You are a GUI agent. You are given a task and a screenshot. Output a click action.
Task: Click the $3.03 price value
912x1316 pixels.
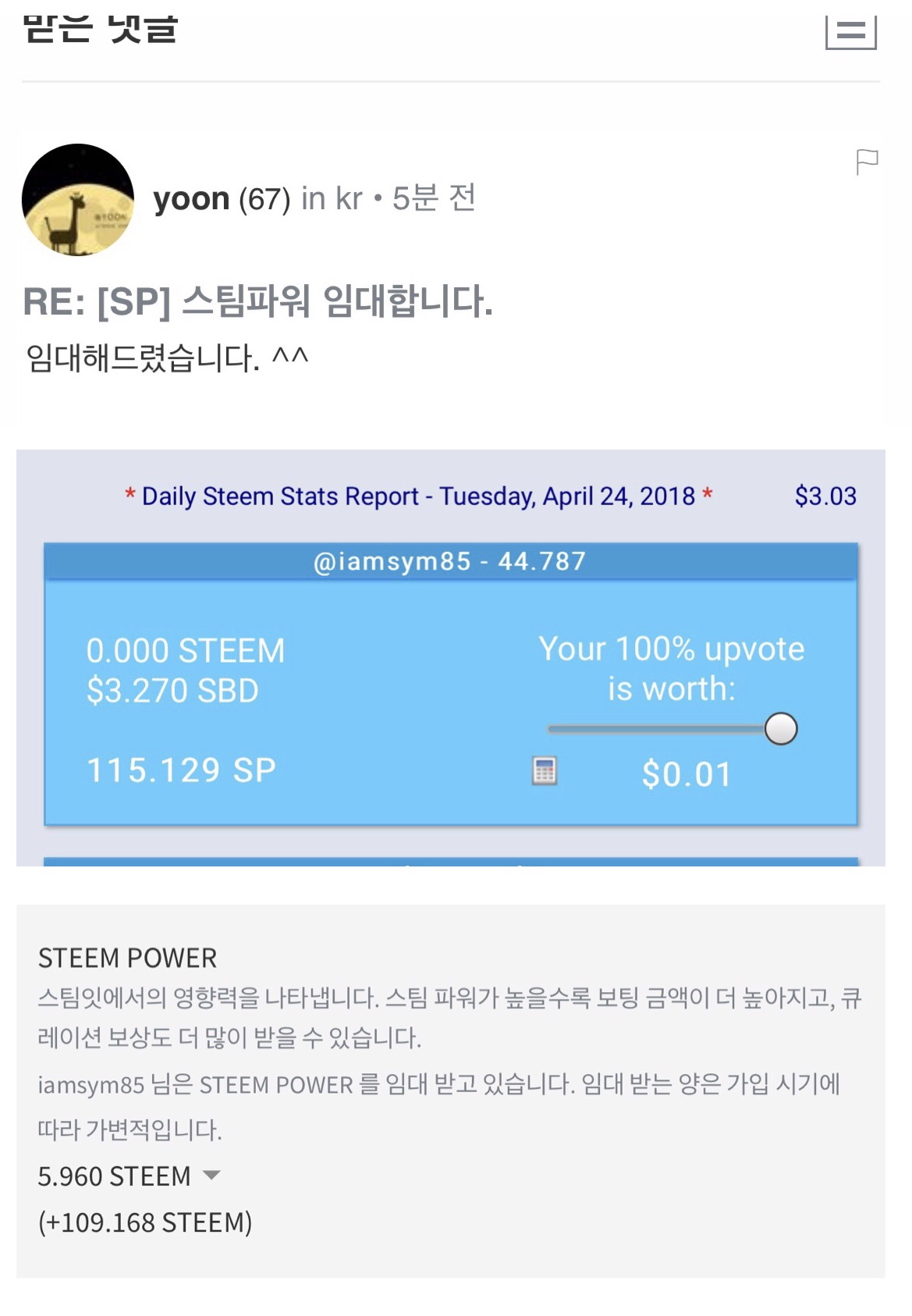click(x=825, y=496)
